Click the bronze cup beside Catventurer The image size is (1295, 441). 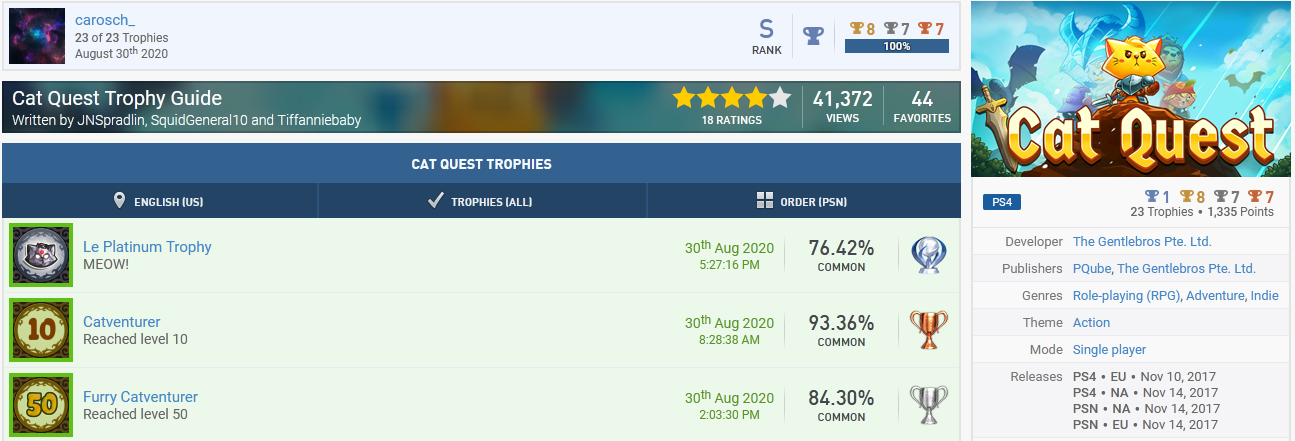click(x=928, y=330)
